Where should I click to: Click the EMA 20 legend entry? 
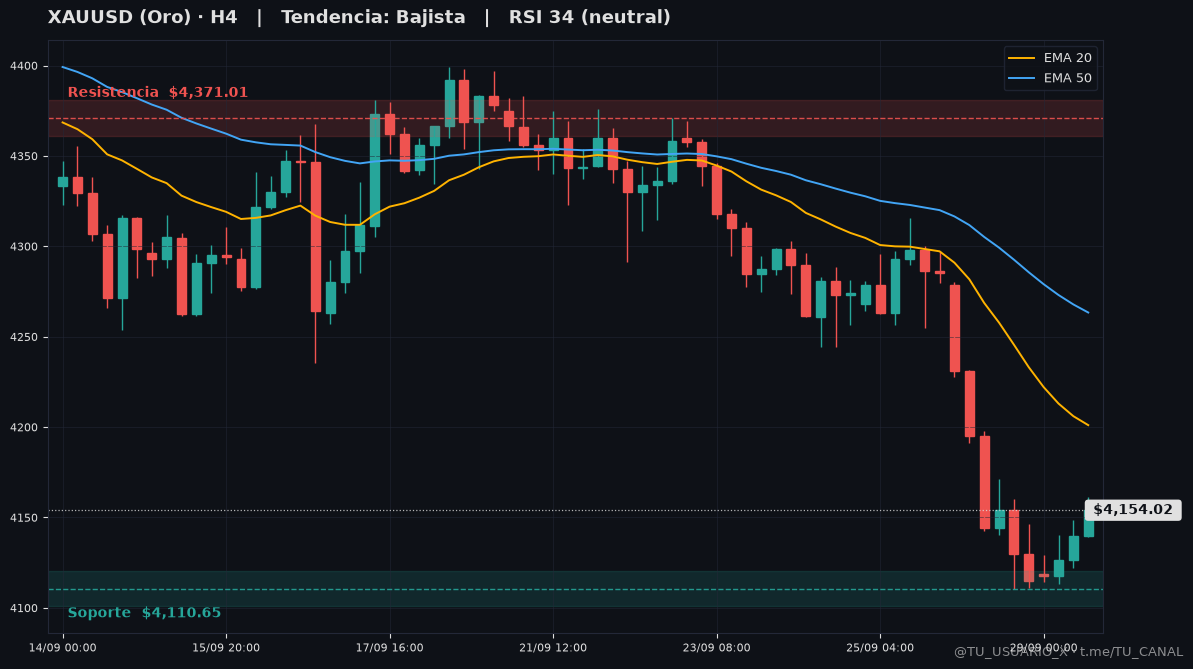coord(1051,58)
